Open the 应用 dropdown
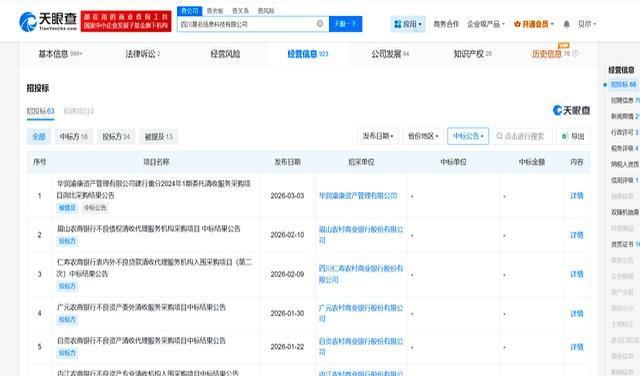This screenshot has height=376, width=640. pyautogui.click(x=408, y=24)
